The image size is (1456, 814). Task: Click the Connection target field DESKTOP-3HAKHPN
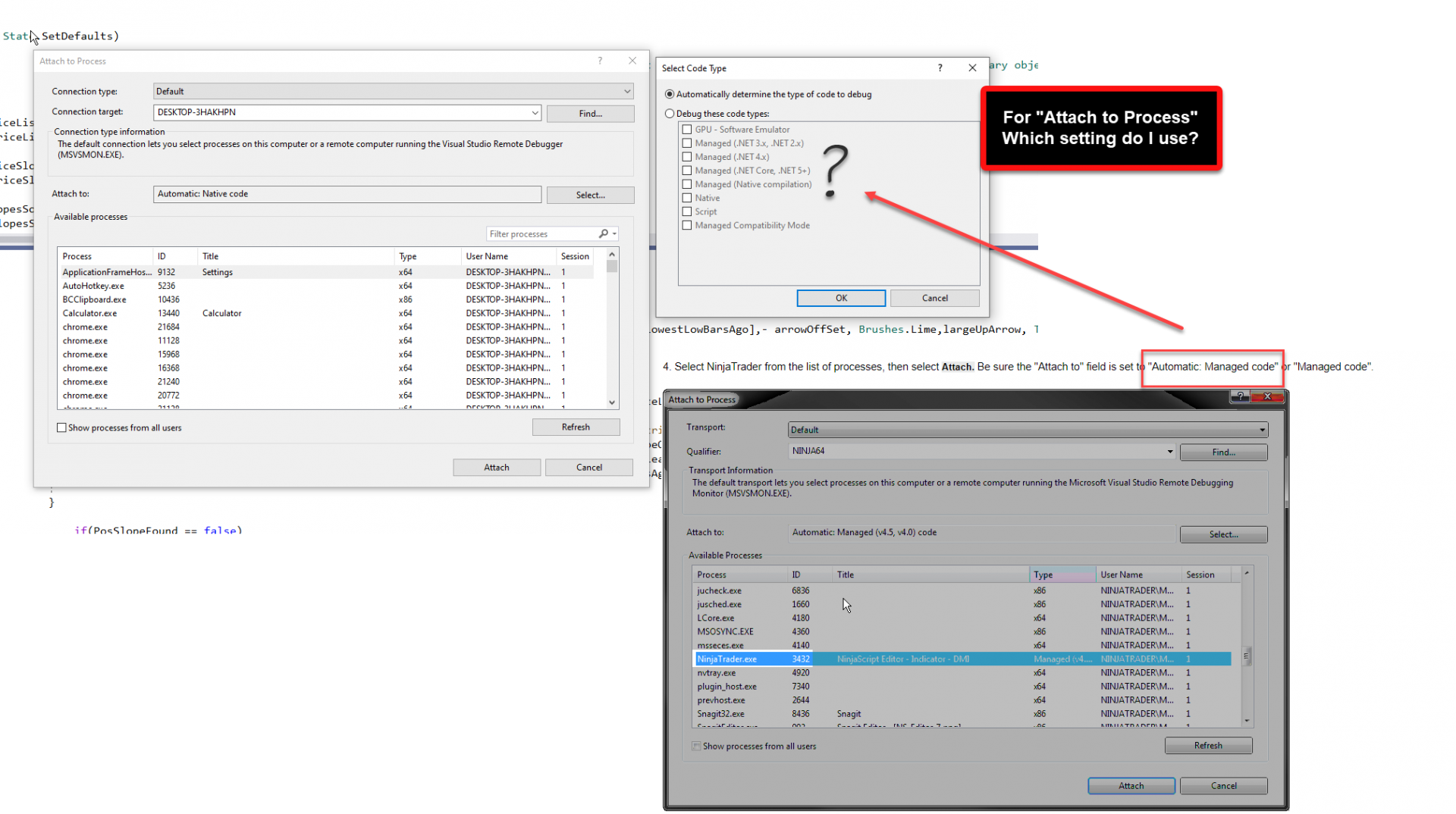click(x=341, y=113)
